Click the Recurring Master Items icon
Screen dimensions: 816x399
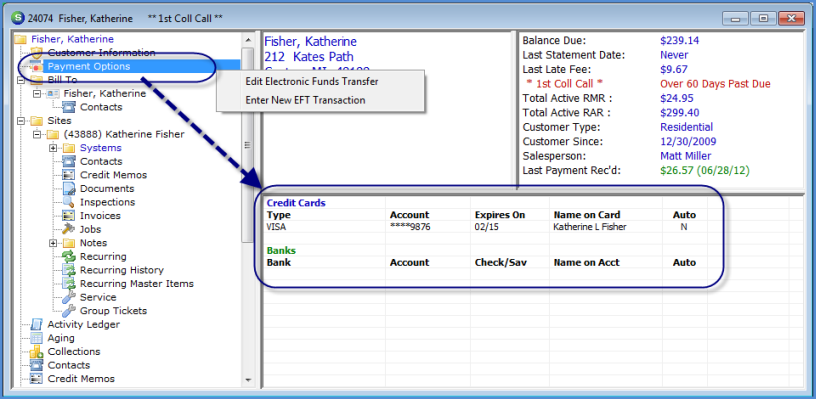69,284
